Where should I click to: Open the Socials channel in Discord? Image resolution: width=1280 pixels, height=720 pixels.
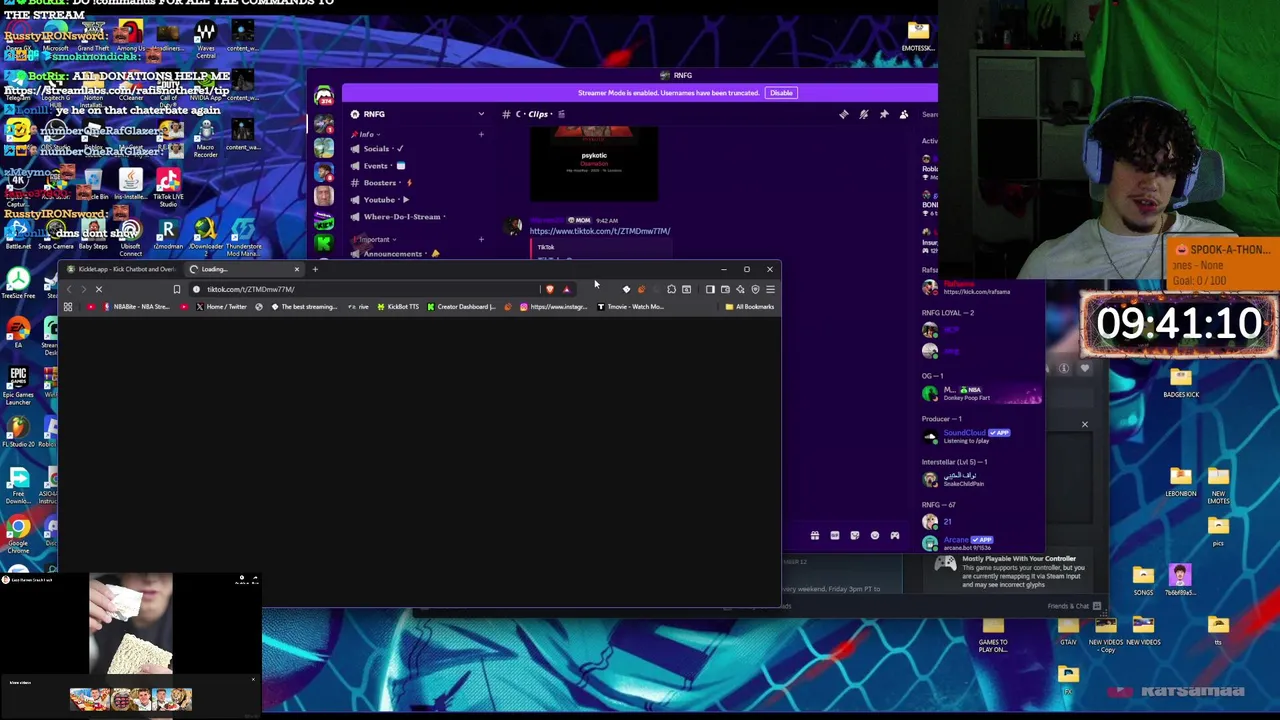415,149
